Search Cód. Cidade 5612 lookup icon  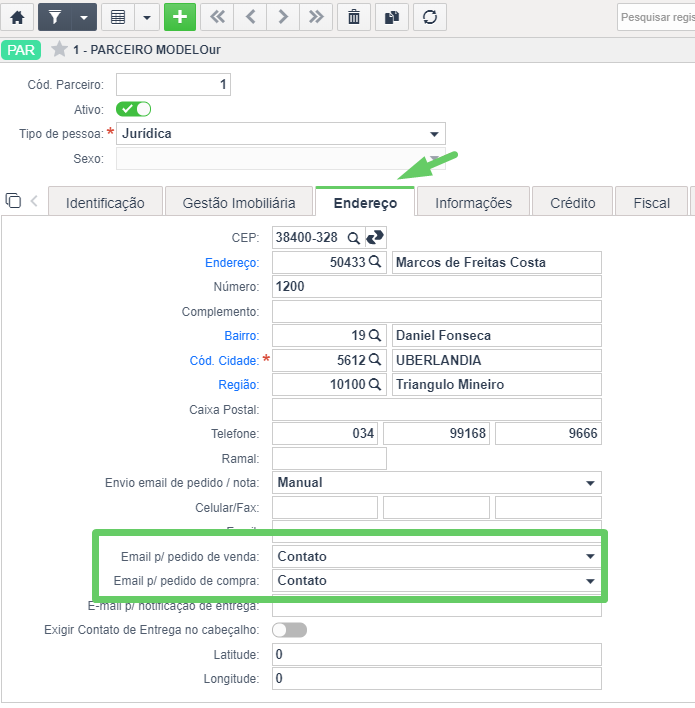375,359
